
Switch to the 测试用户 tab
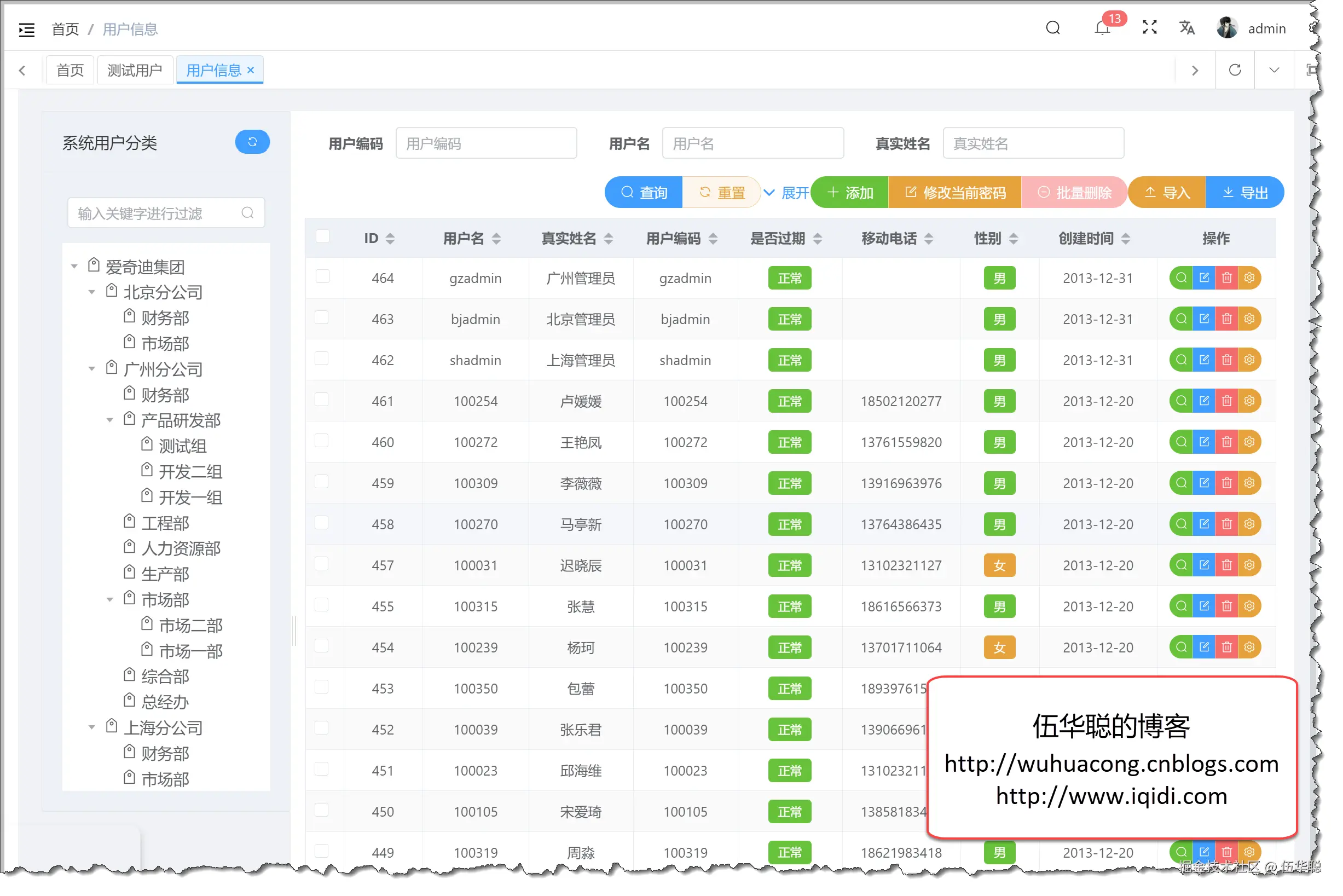coord(135,70)
